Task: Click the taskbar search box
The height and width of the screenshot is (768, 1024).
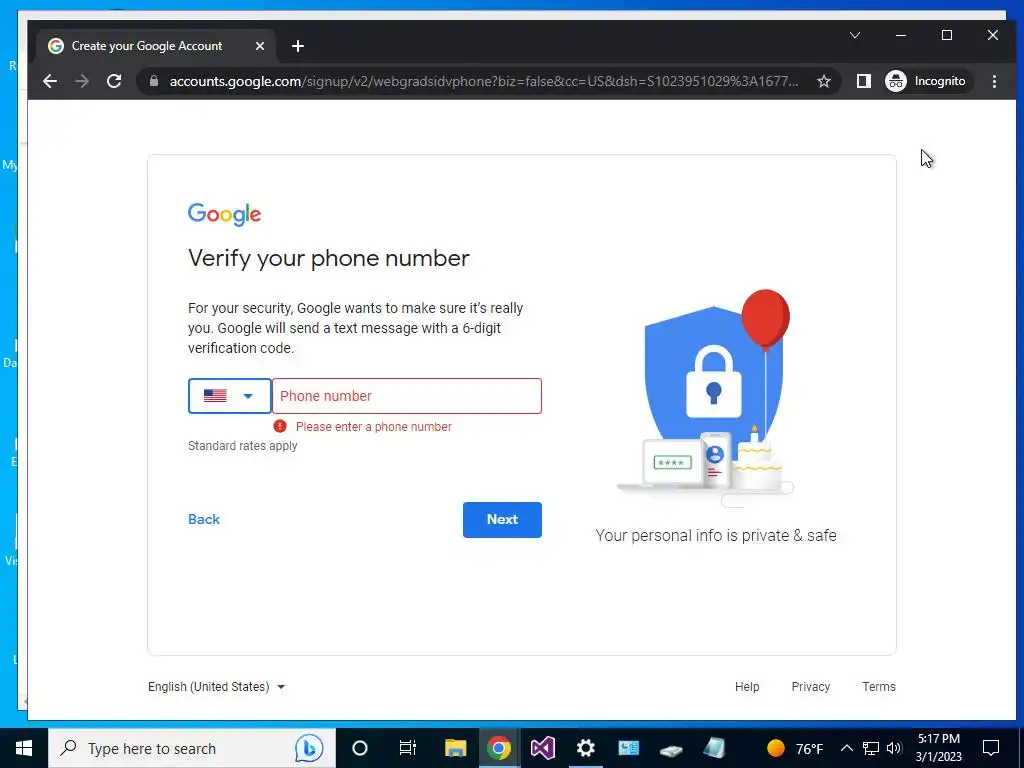Action: [x=191, y=748]
